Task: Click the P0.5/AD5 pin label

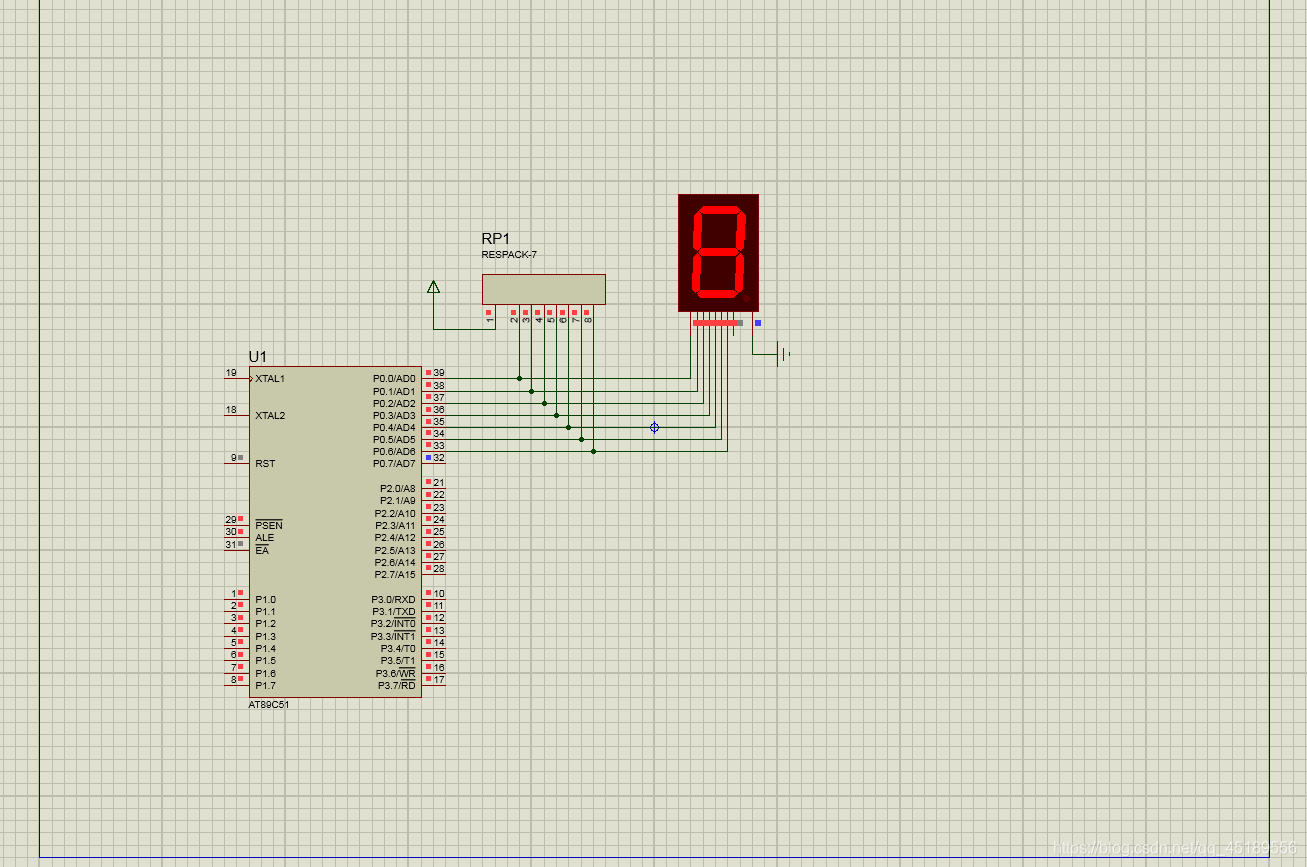Action: point(394,440)
